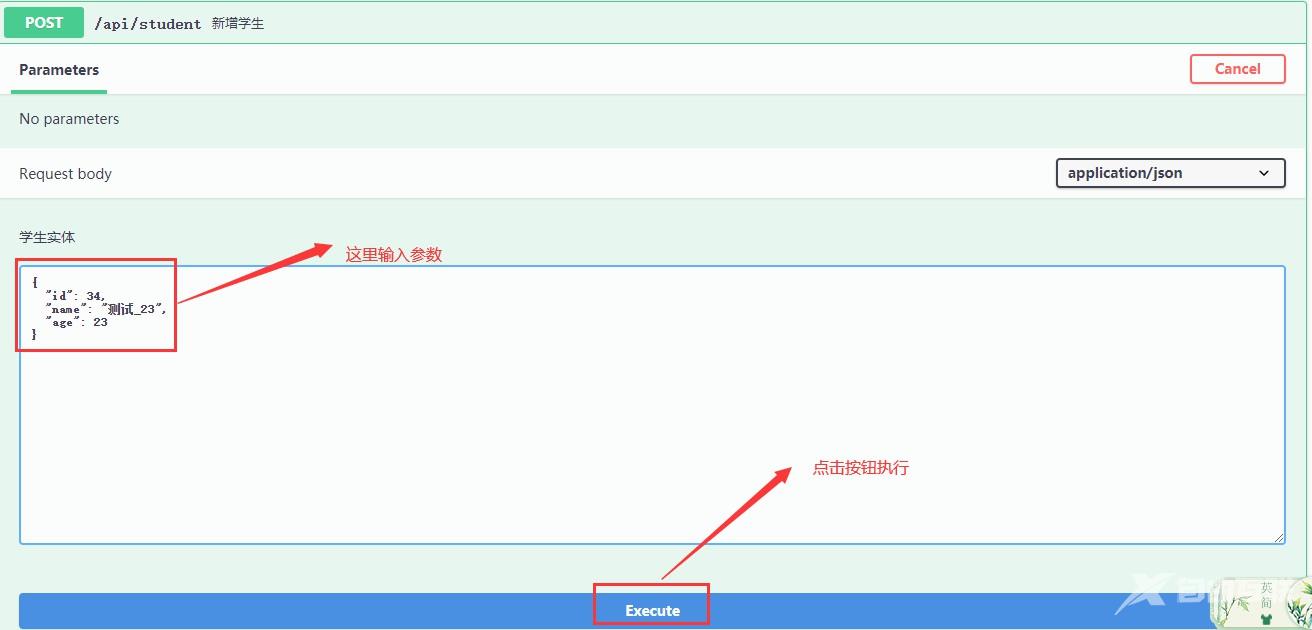Click the 'No parameters' text
1312x630 pixels.
(x=69, y=119)
